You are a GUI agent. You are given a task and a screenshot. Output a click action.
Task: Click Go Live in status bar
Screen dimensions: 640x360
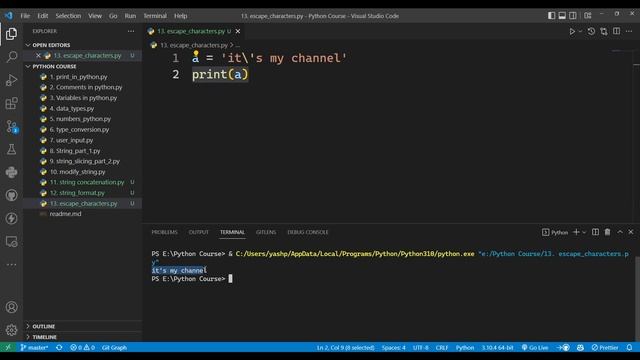click(535, 348)
